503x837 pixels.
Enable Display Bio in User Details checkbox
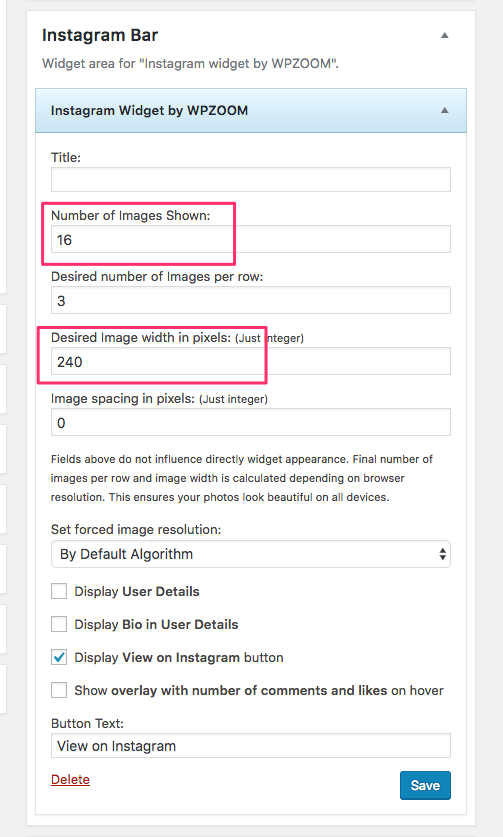coord(59,625)
